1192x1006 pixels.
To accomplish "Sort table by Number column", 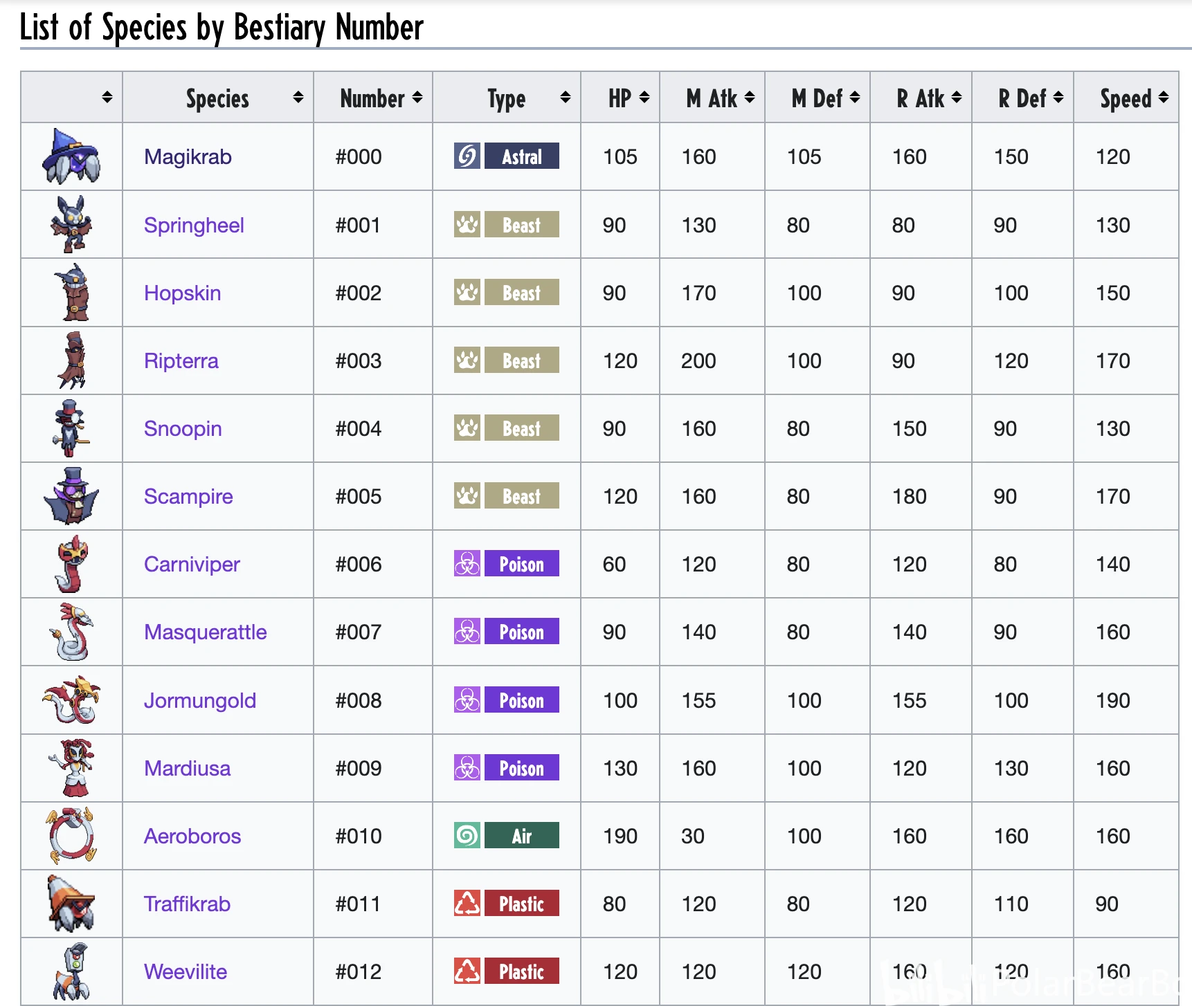I will coord(417,98).
